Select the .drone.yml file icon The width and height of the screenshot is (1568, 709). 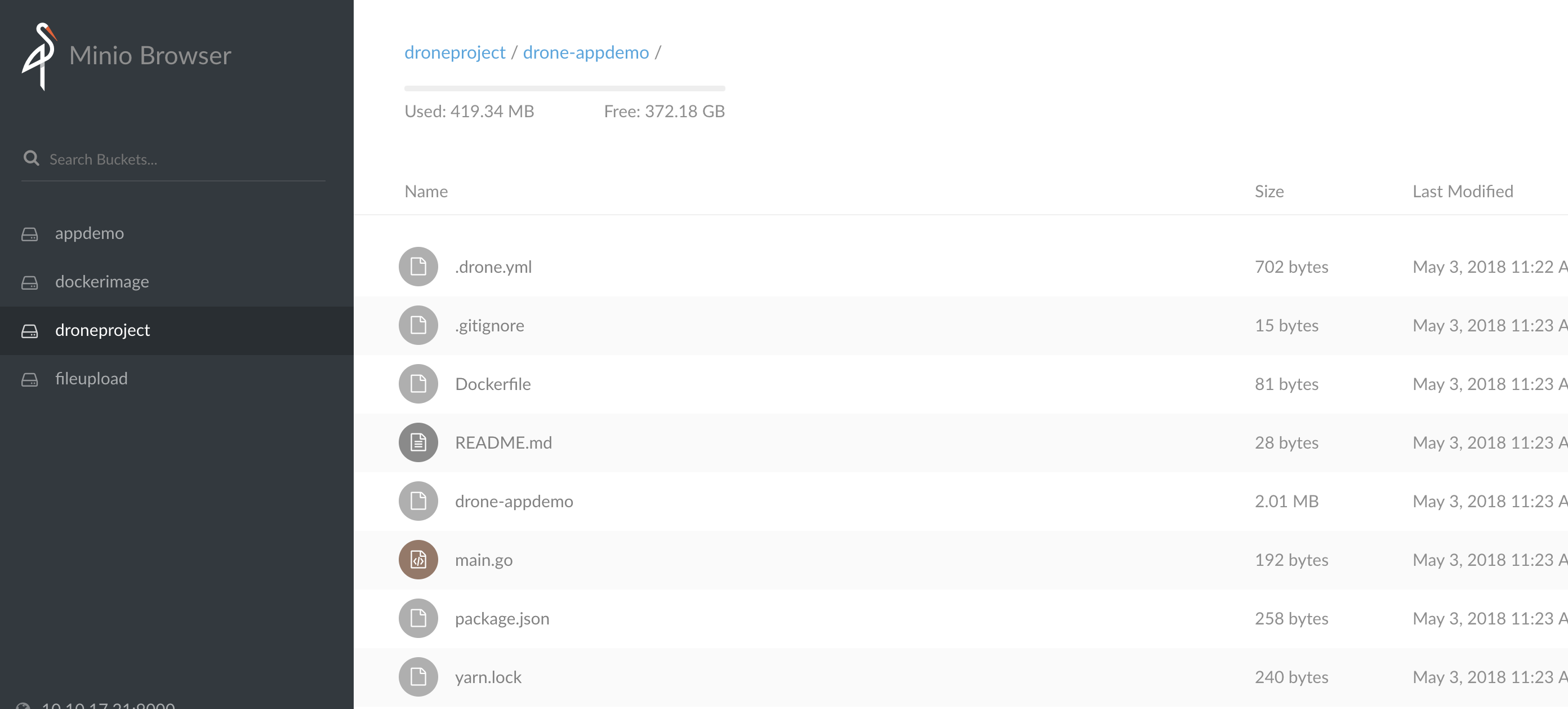click(418, 267)
